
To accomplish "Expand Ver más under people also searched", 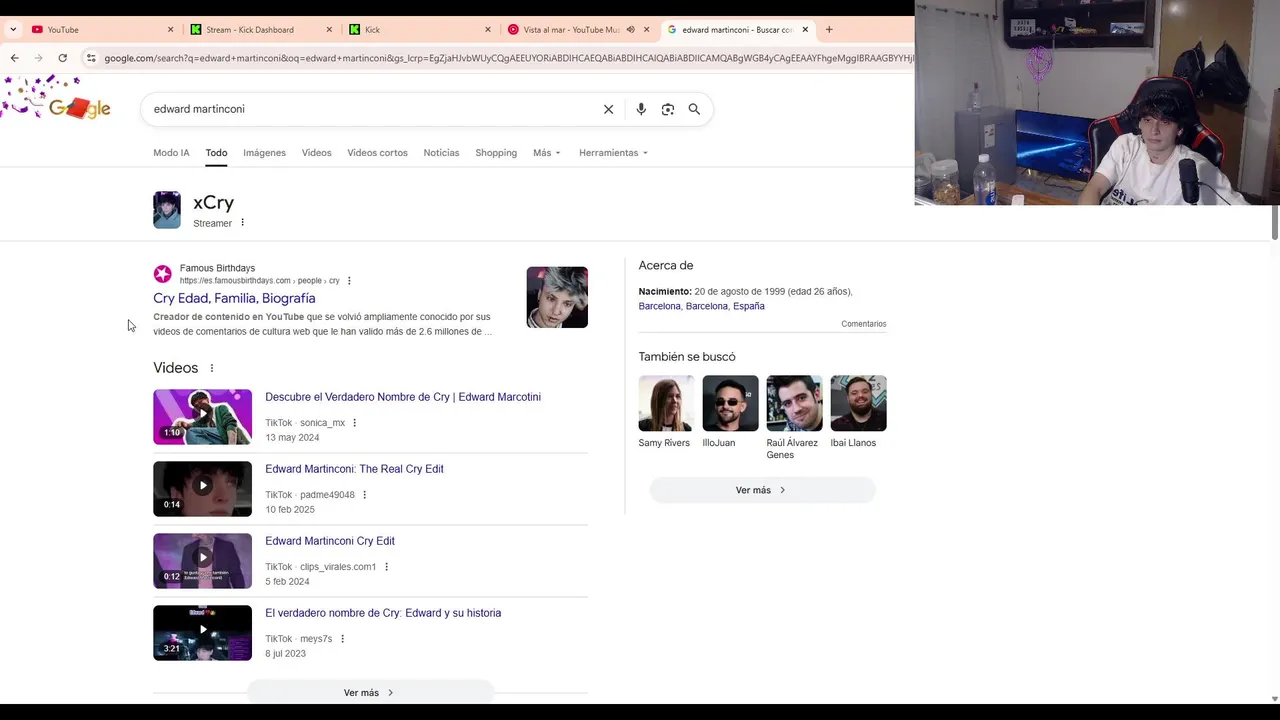I will click(x=762, y=490).
